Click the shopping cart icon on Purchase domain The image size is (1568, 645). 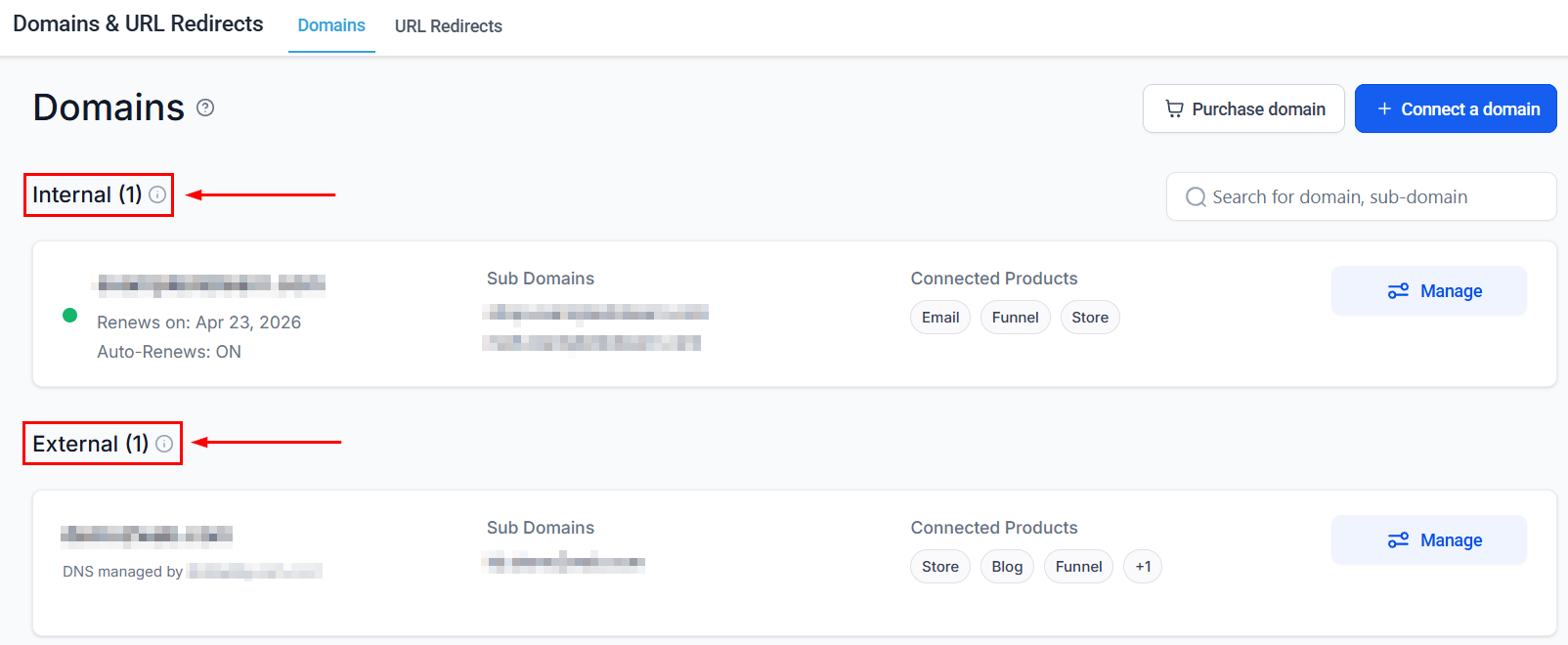(x=1174, y=108)
